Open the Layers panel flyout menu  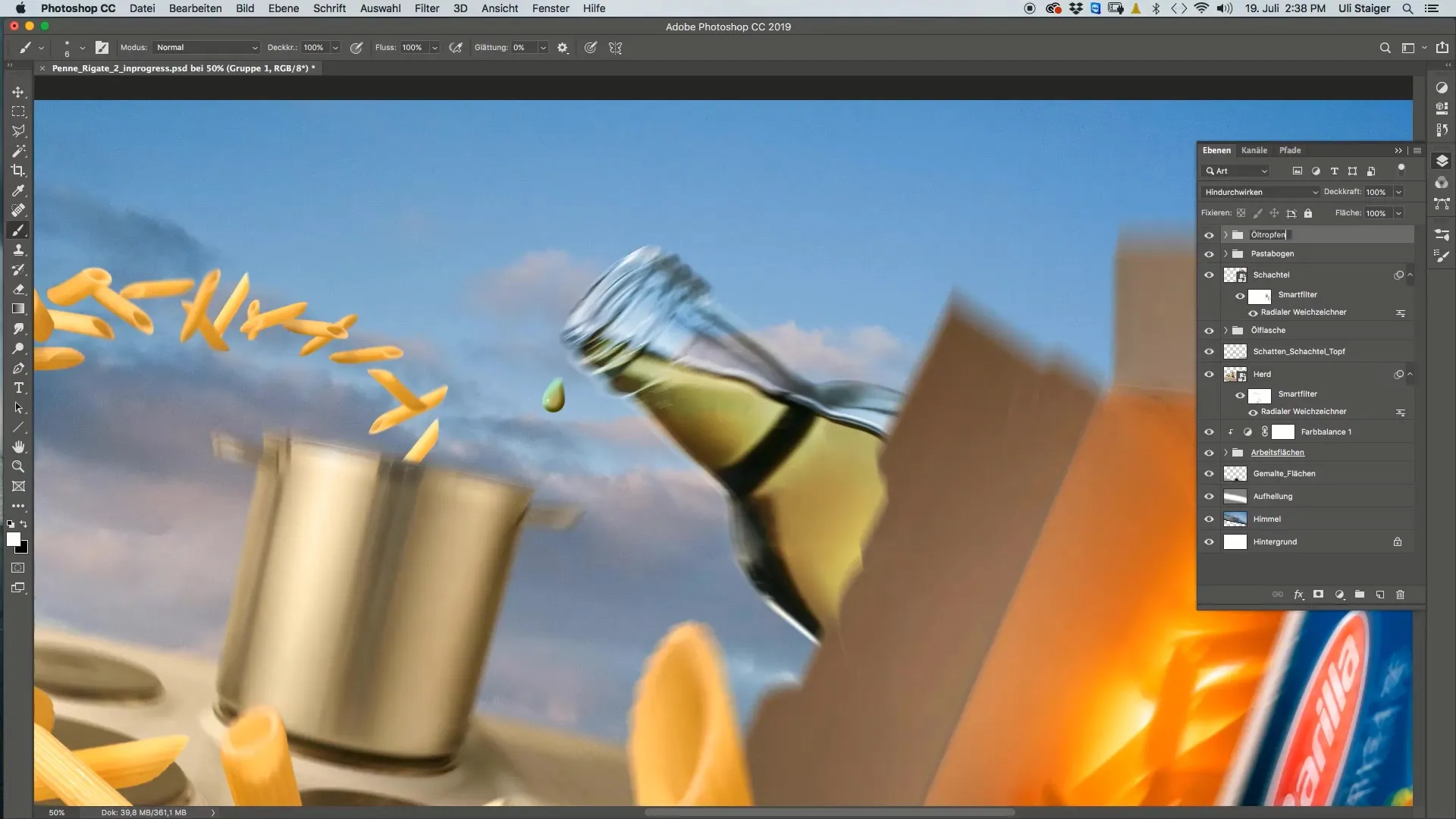1417,150
